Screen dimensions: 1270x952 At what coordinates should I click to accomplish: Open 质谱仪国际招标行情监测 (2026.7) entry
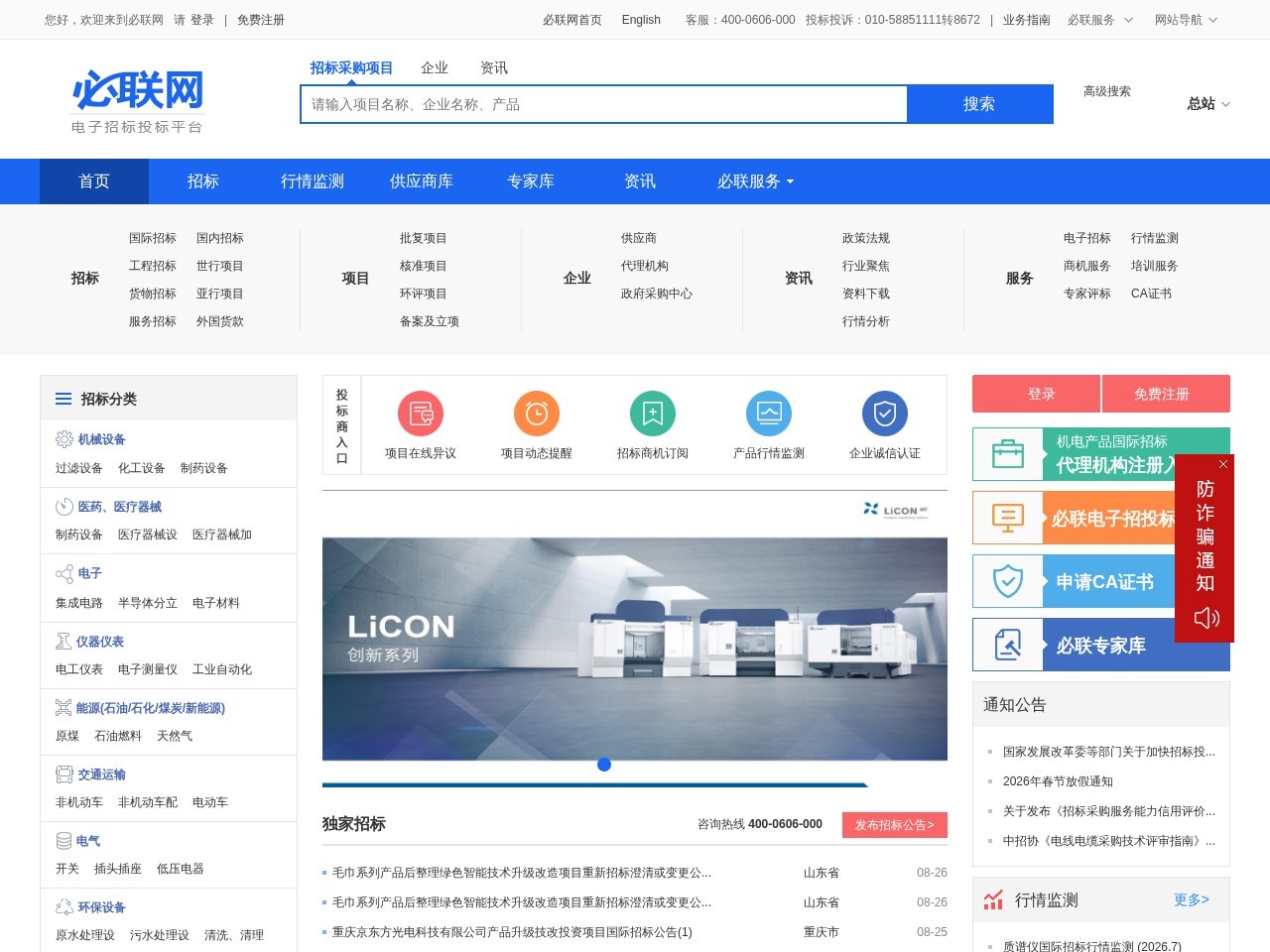1092,946
